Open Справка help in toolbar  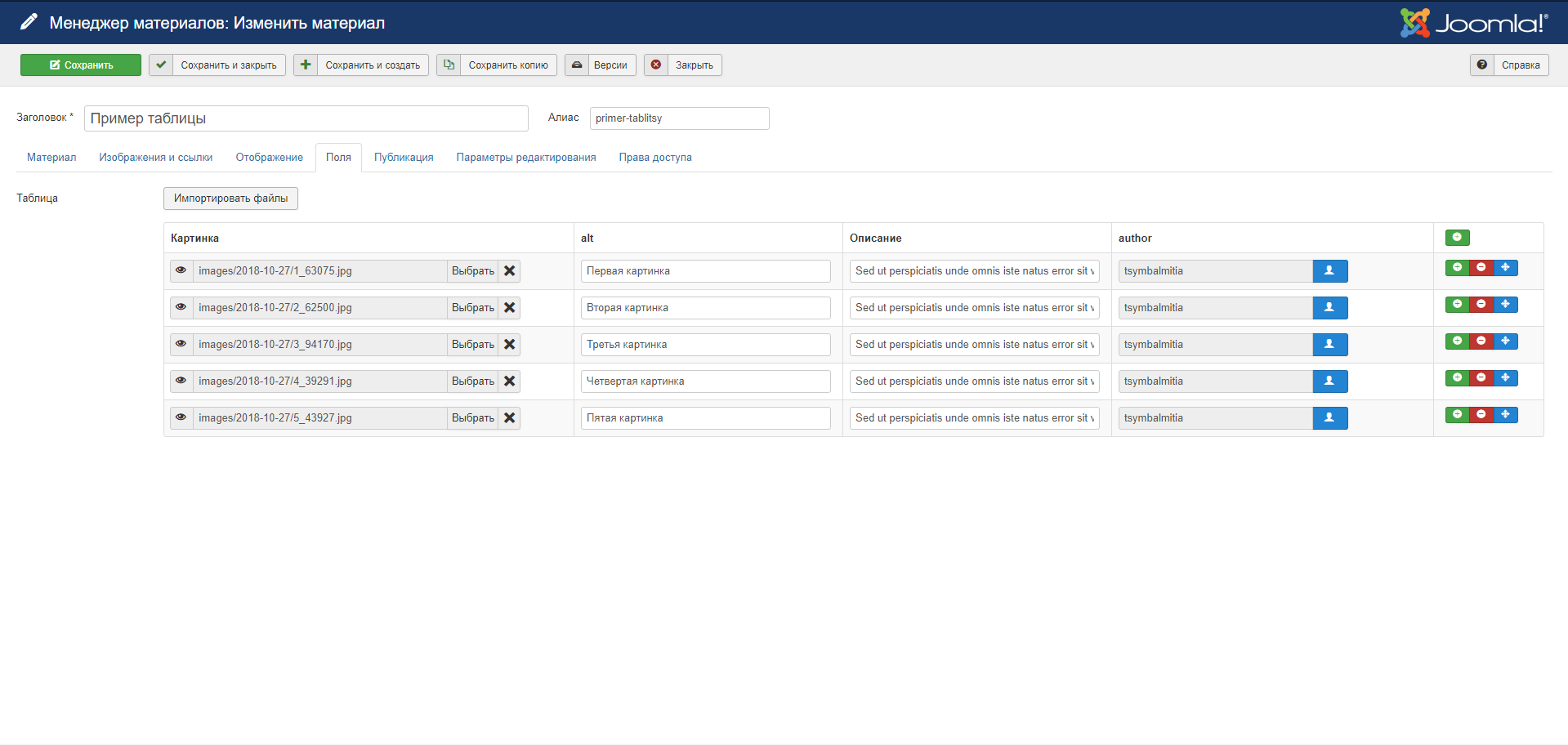pos(1508,65)
